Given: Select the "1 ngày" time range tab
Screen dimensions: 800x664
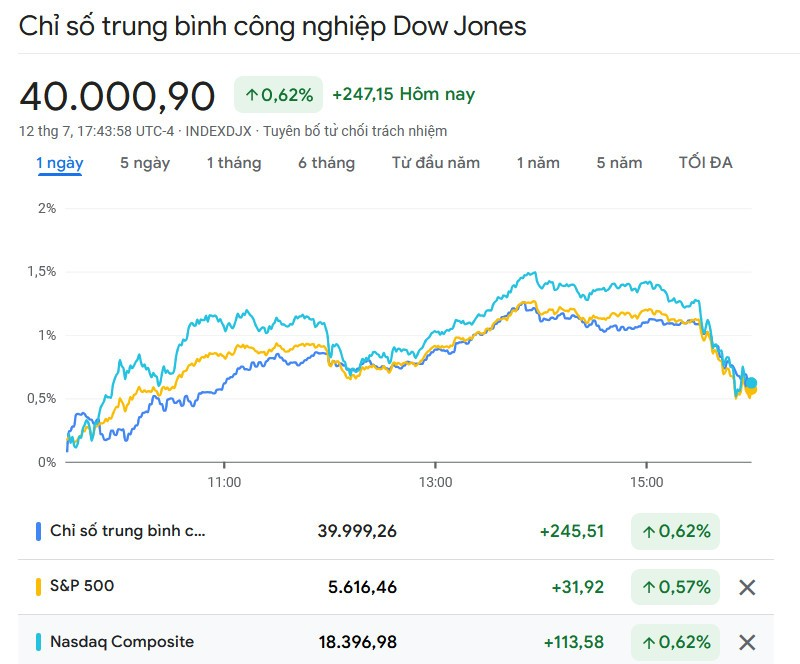Looking at the screenshot, I should pyautogui.click(x=60, y=163).
